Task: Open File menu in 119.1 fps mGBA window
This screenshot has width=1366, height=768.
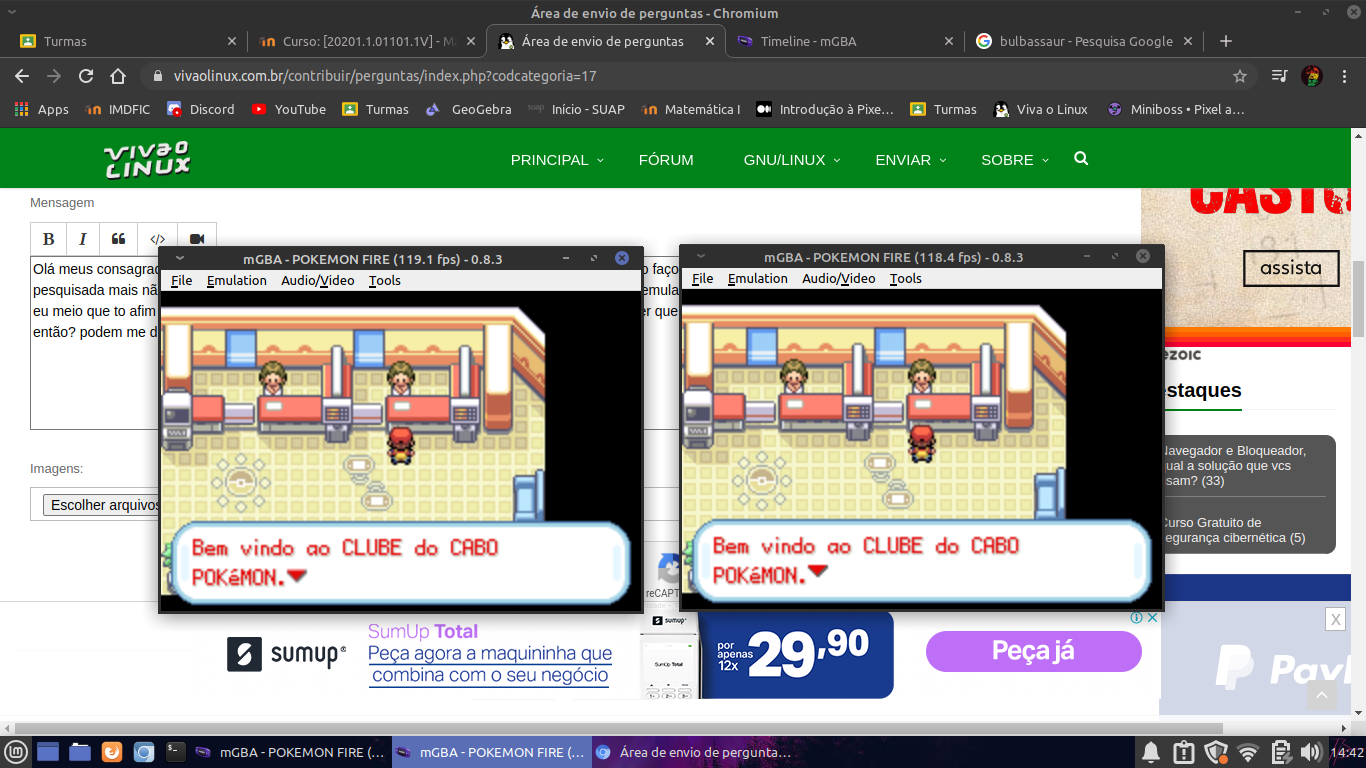Action: (181, 281)
